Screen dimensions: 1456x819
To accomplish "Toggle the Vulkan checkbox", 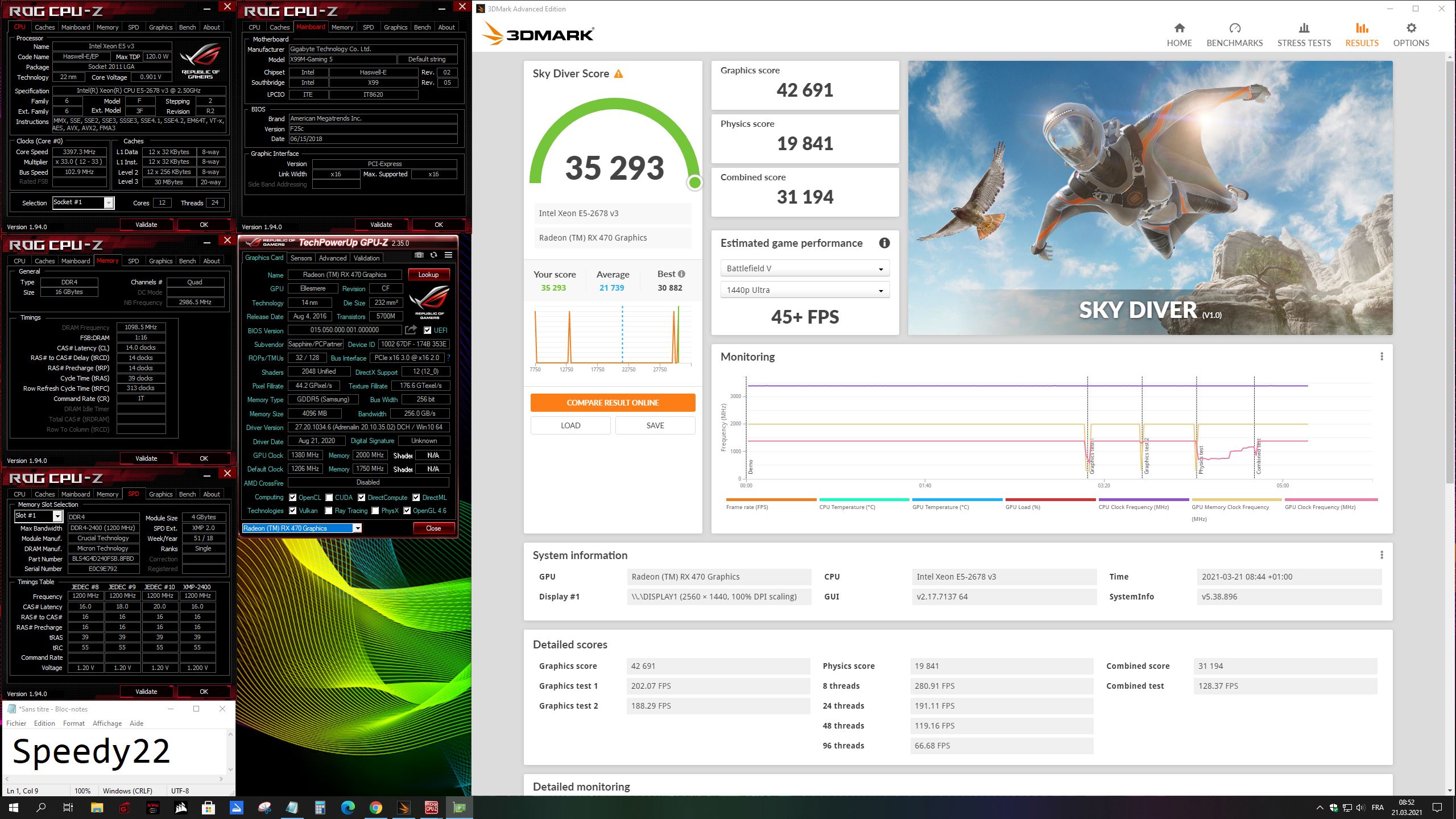I will 292,511.
